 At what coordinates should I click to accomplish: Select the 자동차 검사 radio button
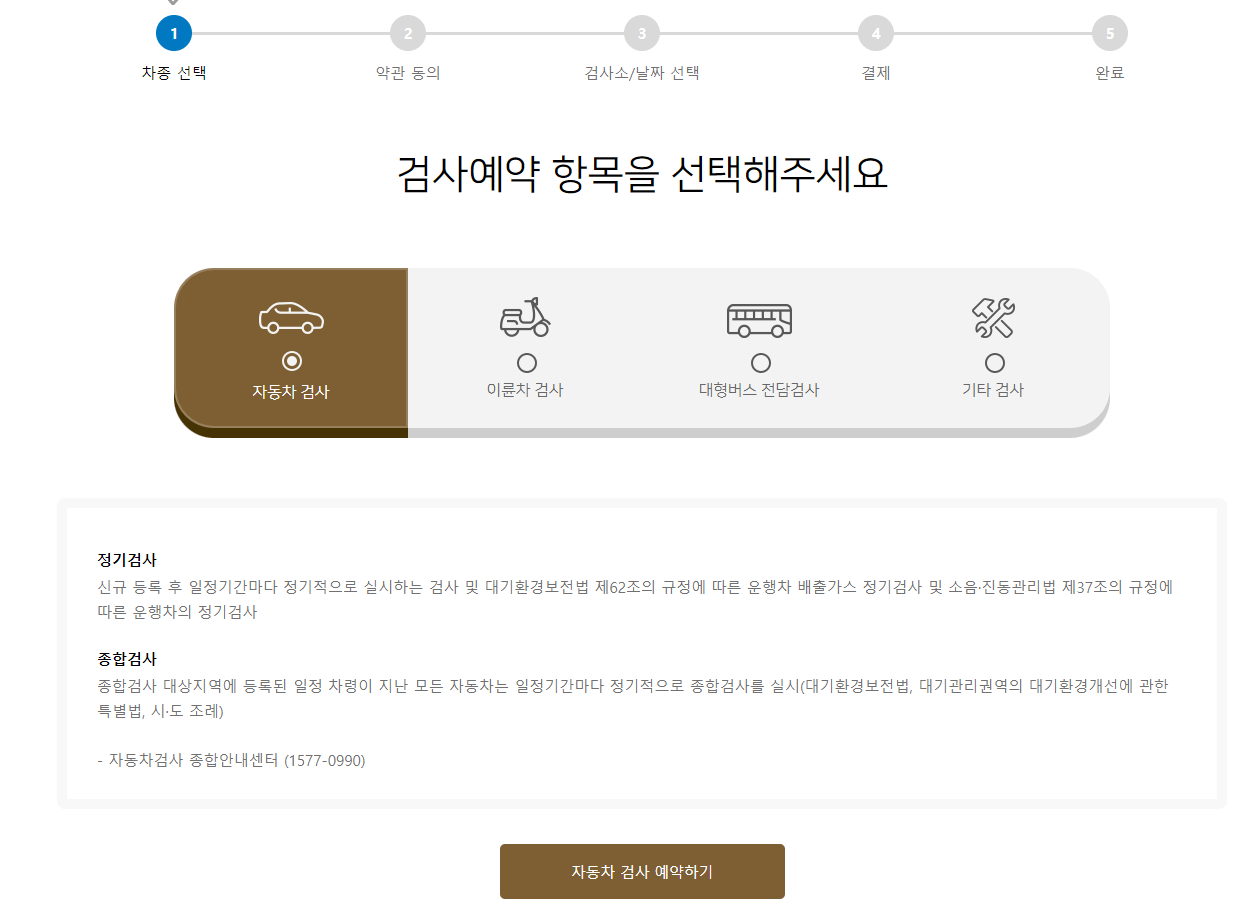coord(291,361)
